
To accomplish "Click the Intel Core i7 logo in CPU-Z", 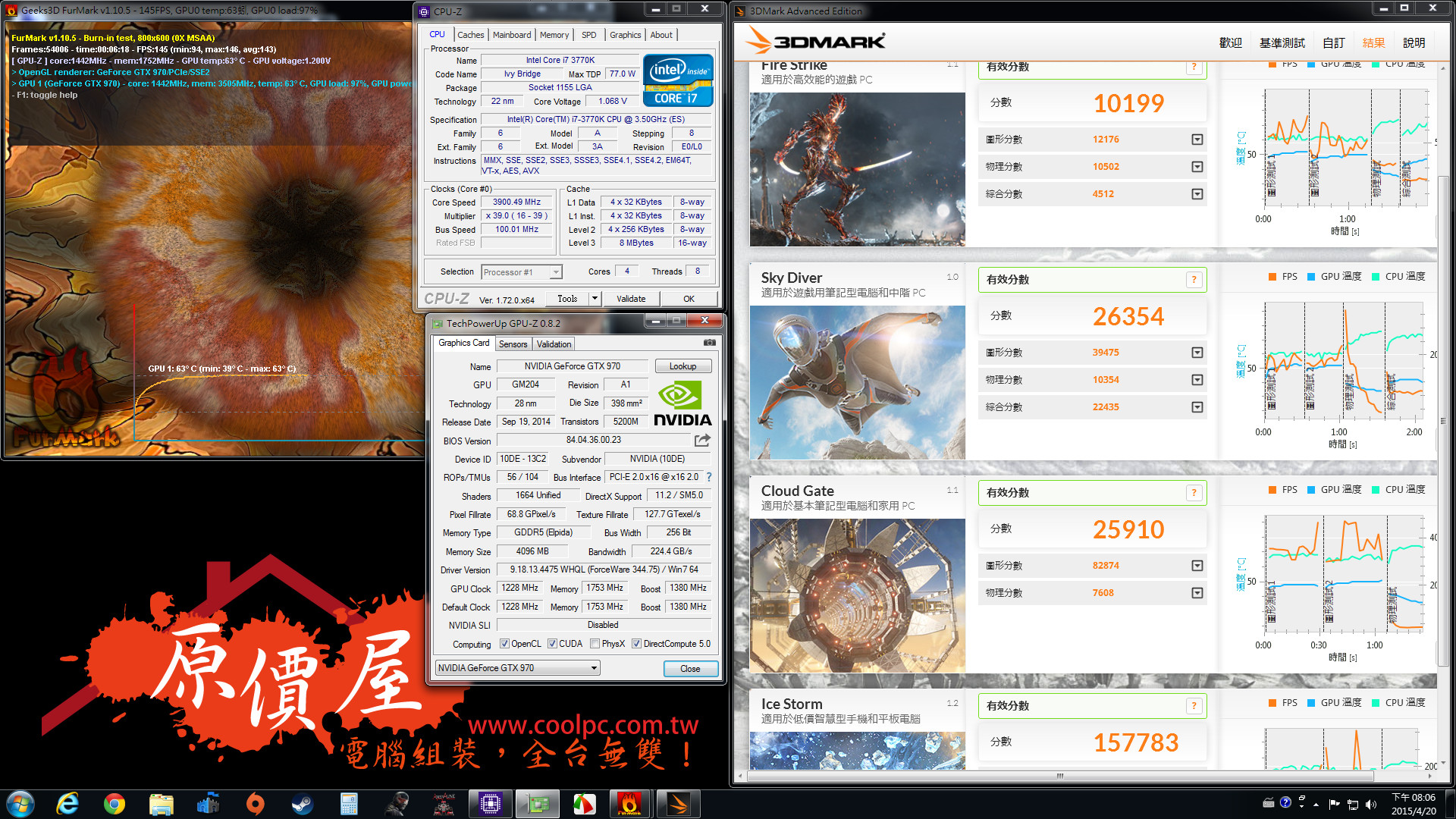I will coord(678,80).
